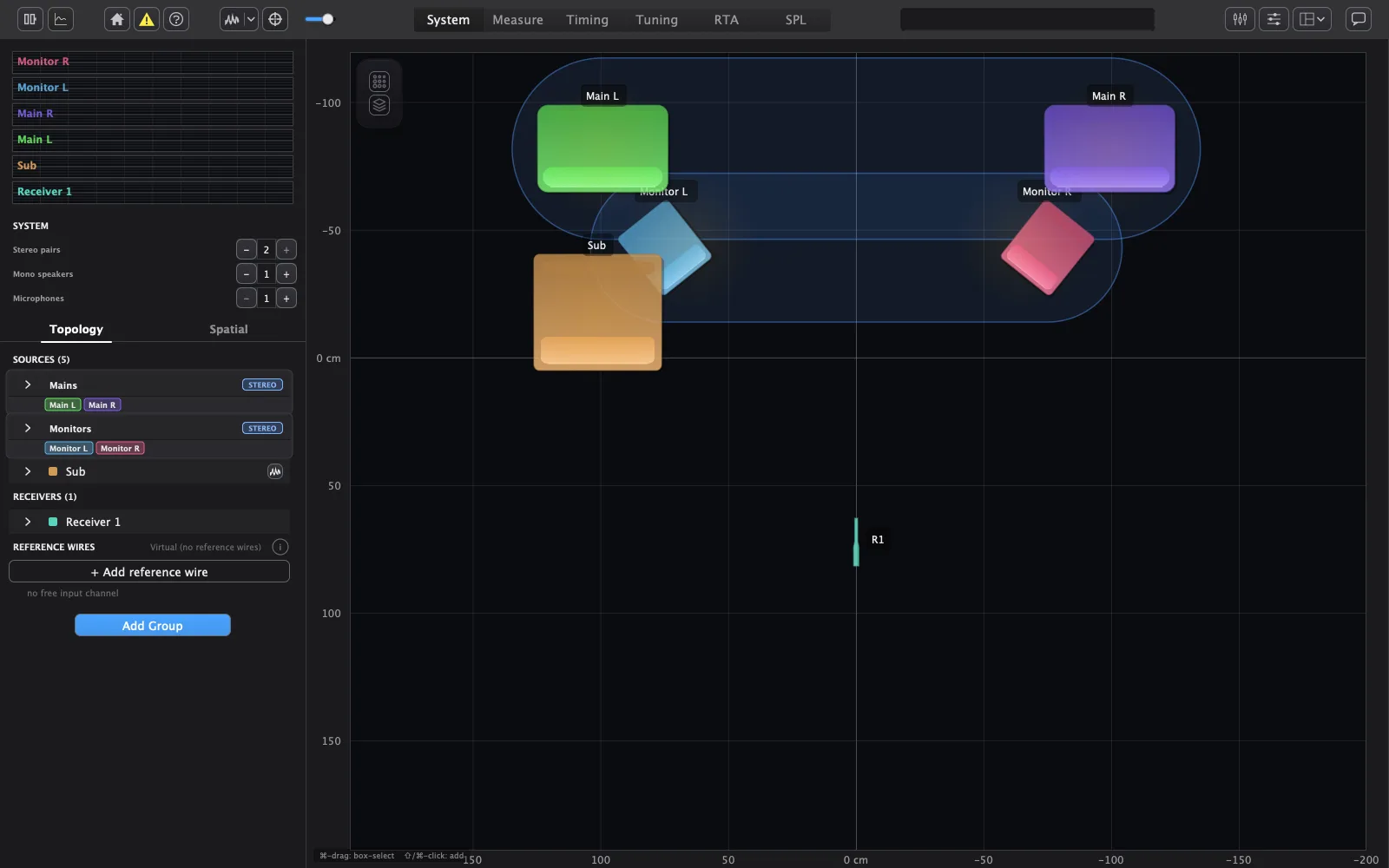
Task: Switch to the SPL tab
Action: point(795,20)
